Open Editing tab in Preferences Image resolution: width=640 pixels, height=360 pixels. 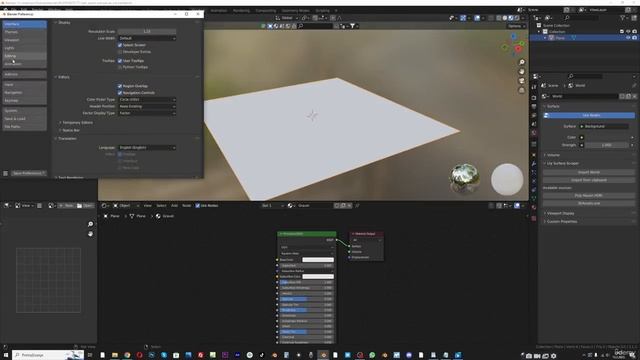tap(24, 56)
